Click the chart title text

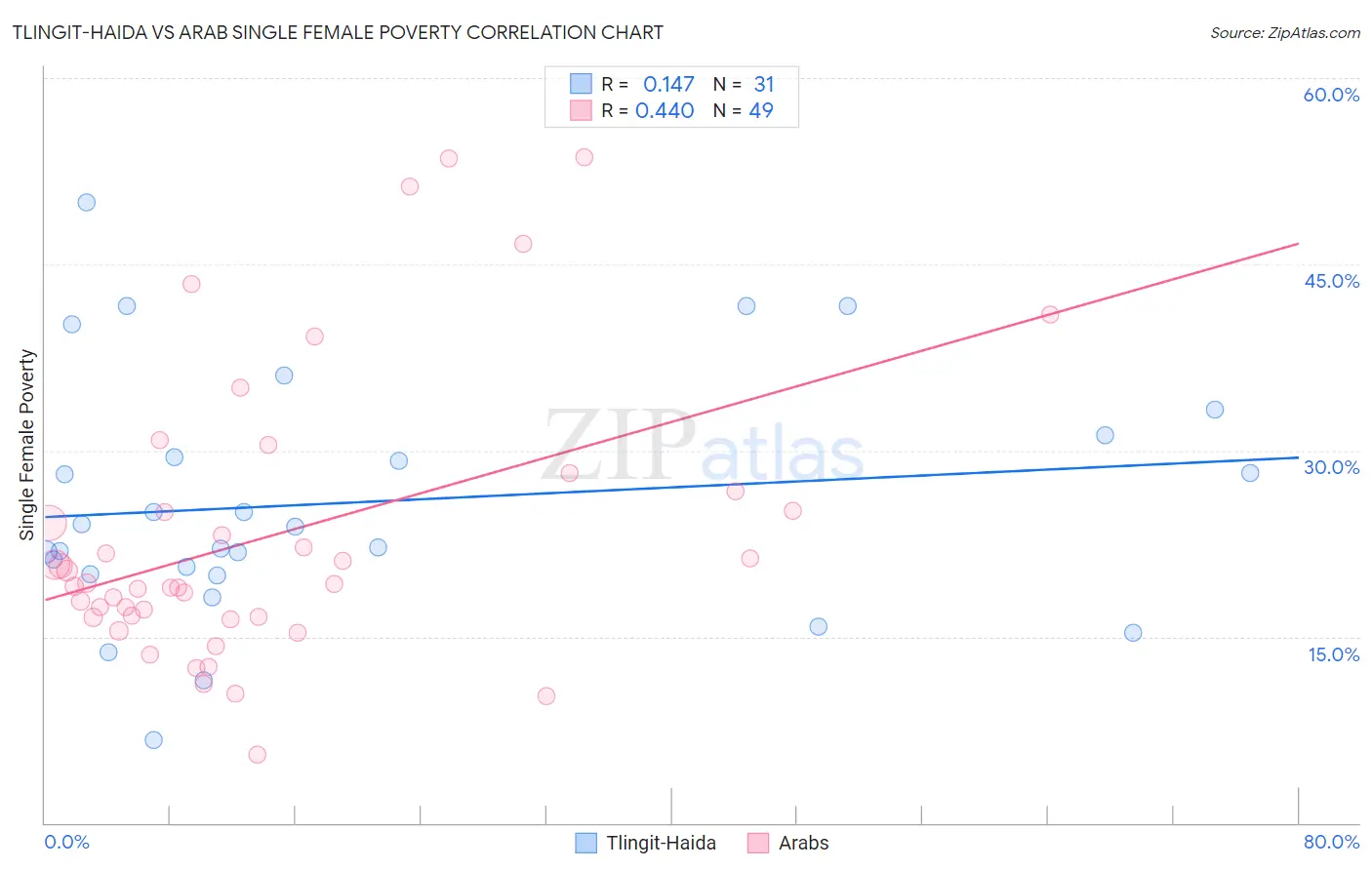[338, 32]
